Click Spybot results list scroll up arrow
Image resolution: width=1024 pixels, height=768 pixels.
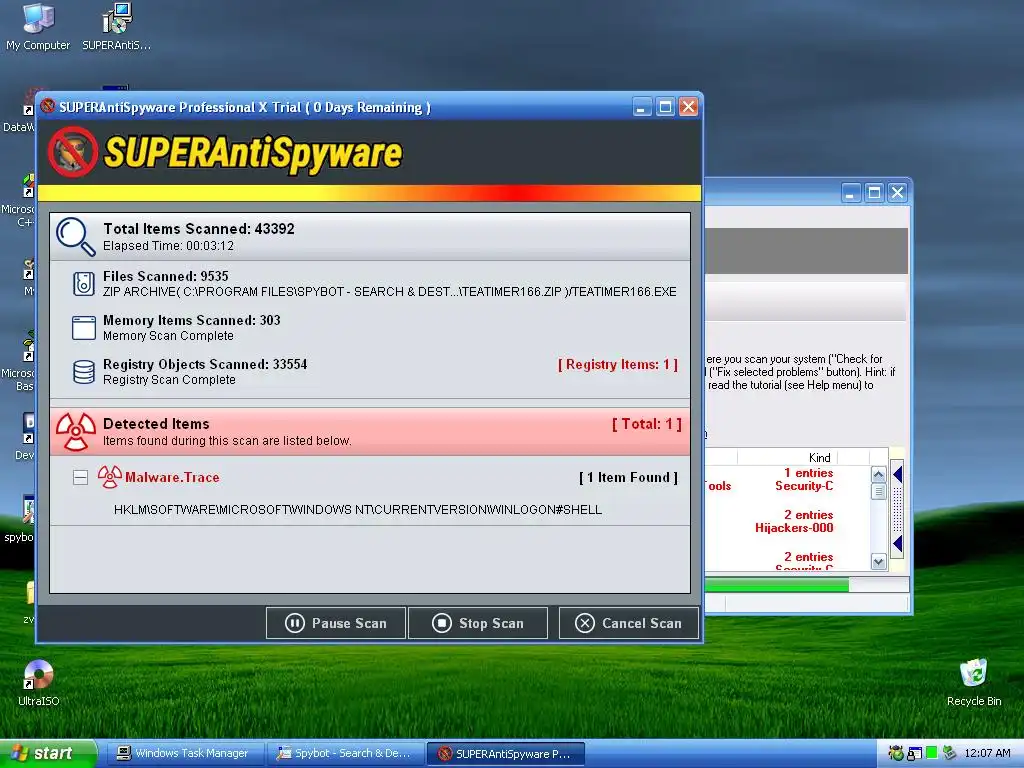[878, 475]
